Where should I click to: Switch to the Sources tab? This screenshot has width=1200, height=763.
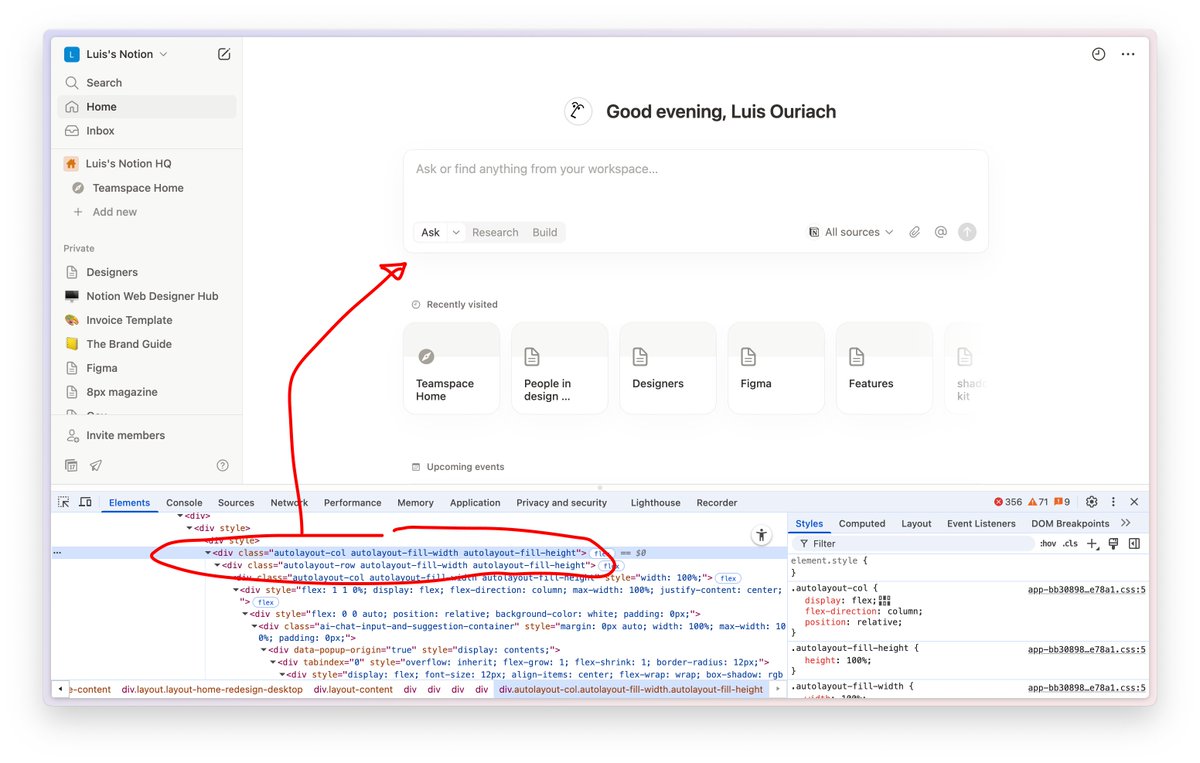pyautogui.click(x=236, y=502)
